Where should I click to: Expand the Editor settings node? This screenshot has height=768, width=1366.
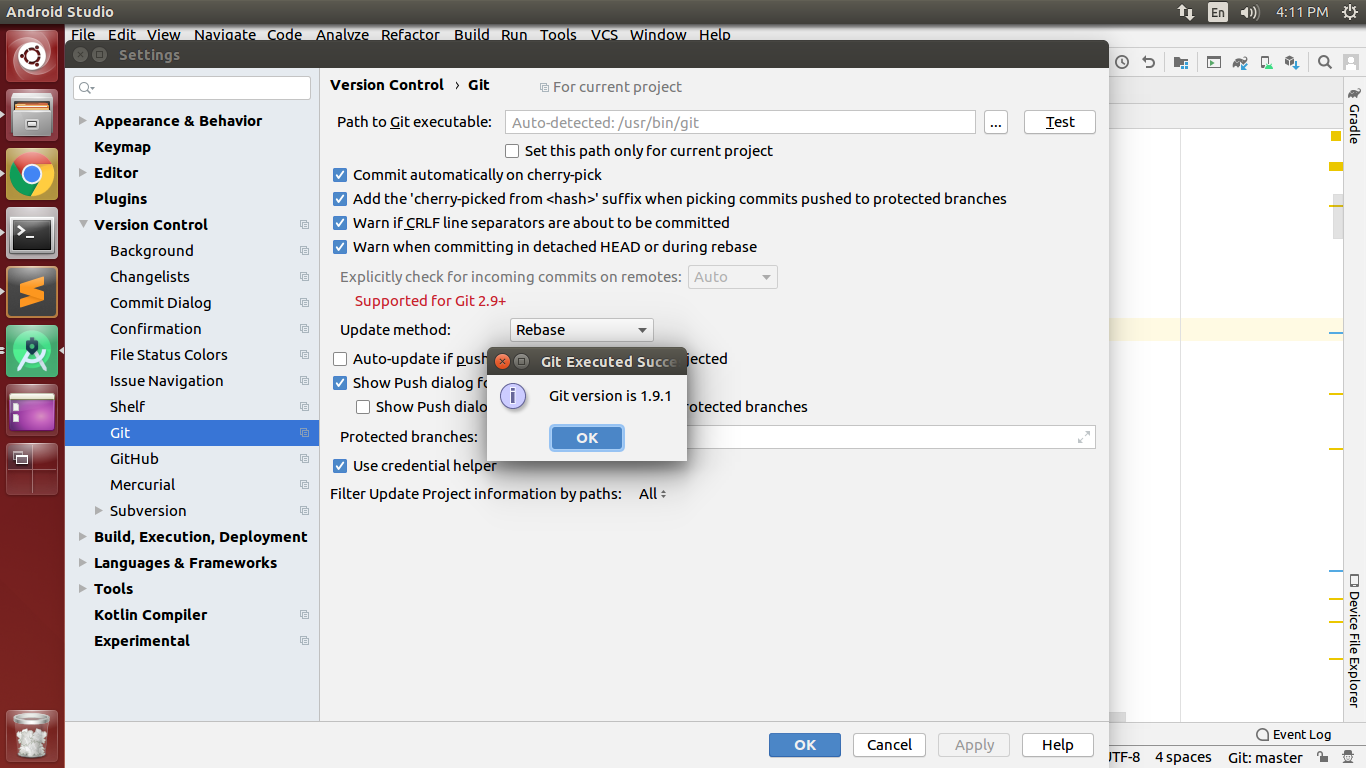pos(83,173)
